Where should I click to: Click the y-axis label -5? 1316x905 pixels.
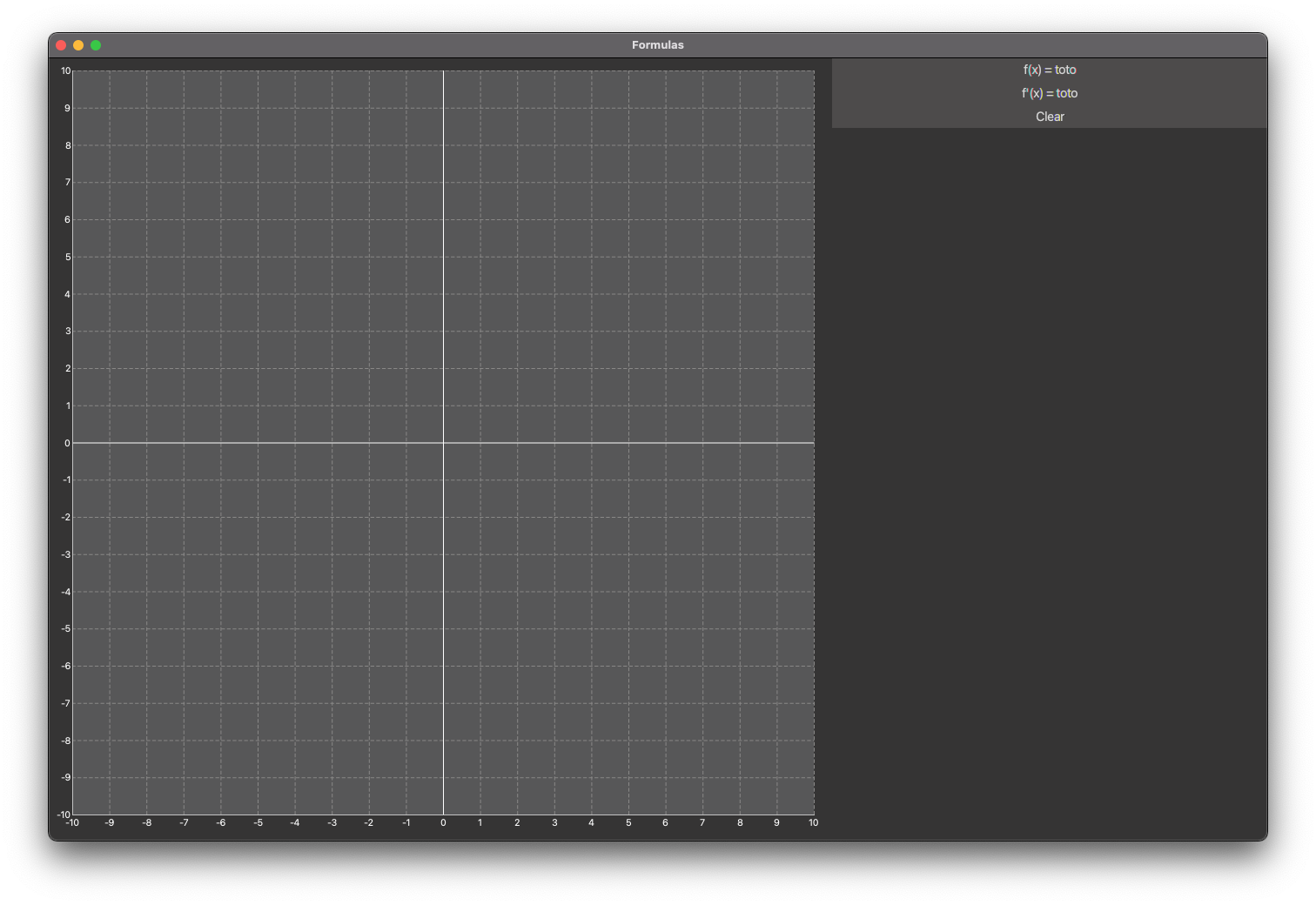tap(66, 628)
